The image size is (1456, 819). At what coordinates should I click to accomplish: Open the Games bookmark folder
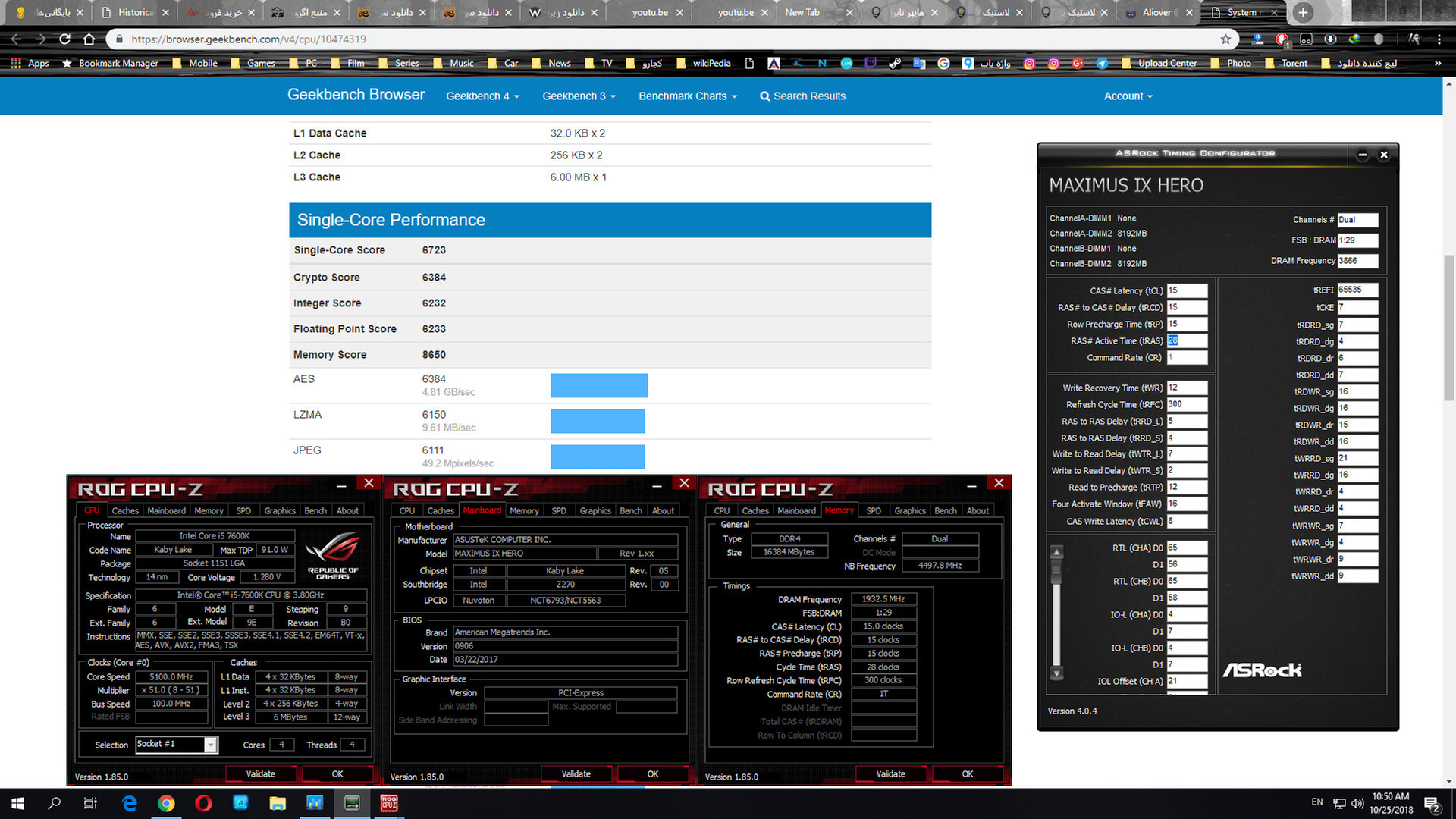[253, 63]
